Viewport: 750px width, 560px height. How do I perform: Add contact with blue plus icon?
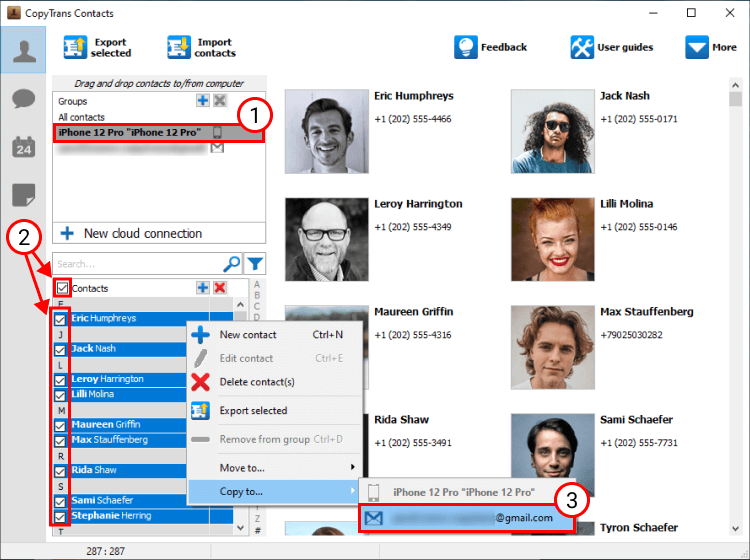[203, 287]
